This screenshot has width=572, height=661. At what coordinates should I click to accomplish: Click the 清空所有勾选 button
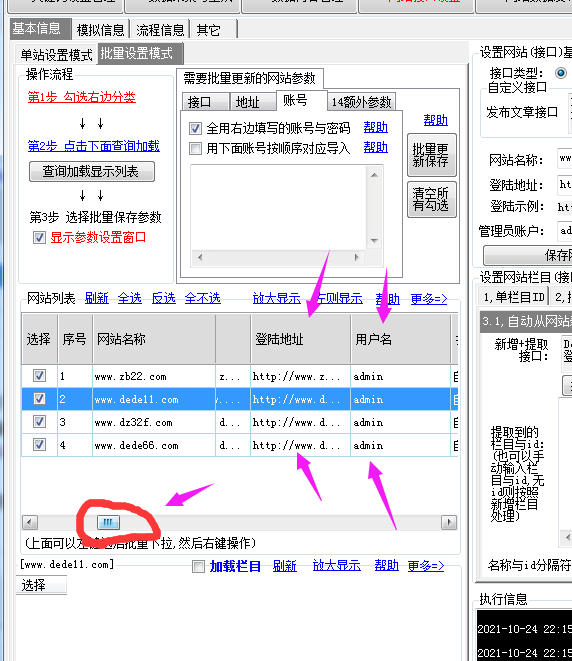click(x=432, y=199)
